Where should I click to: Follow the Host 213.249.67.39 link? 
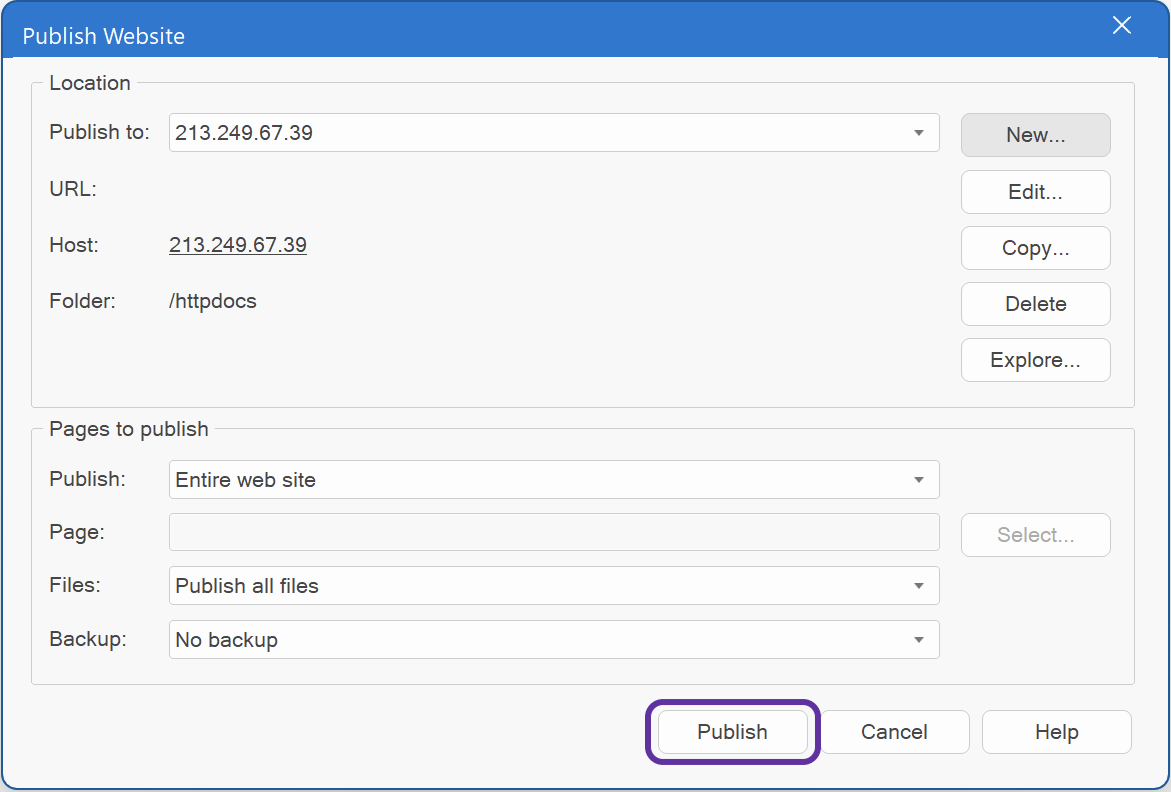pos(238,245)
